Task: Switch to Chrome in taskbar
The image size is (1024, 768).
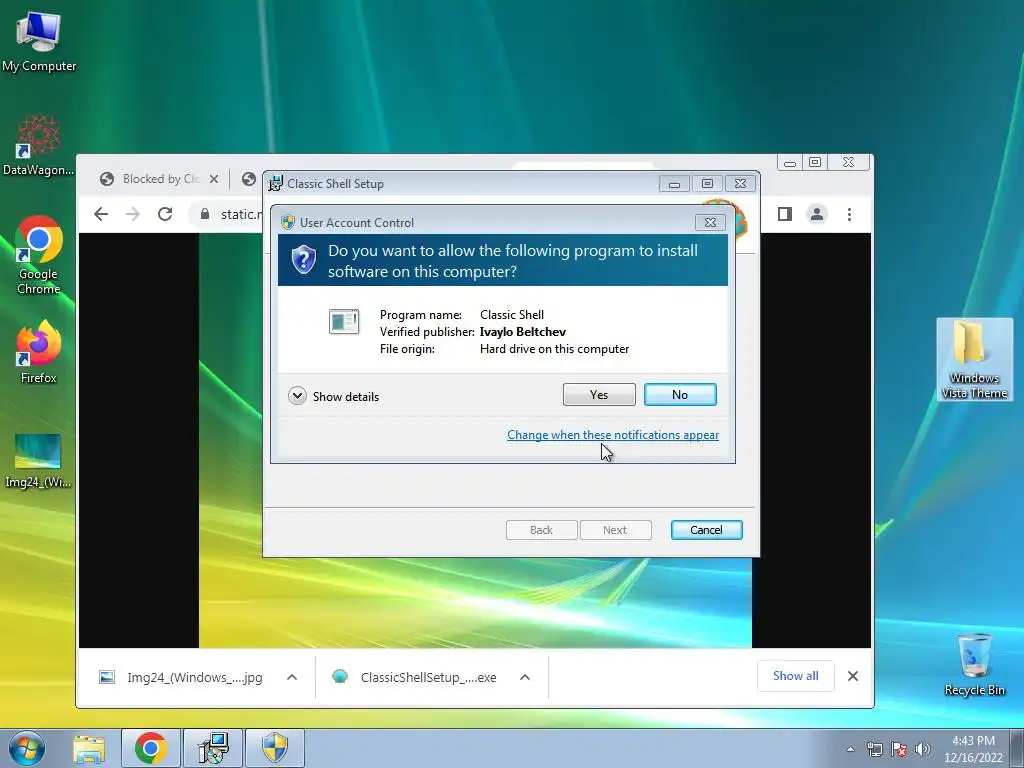Action: [x=151, y=748]
